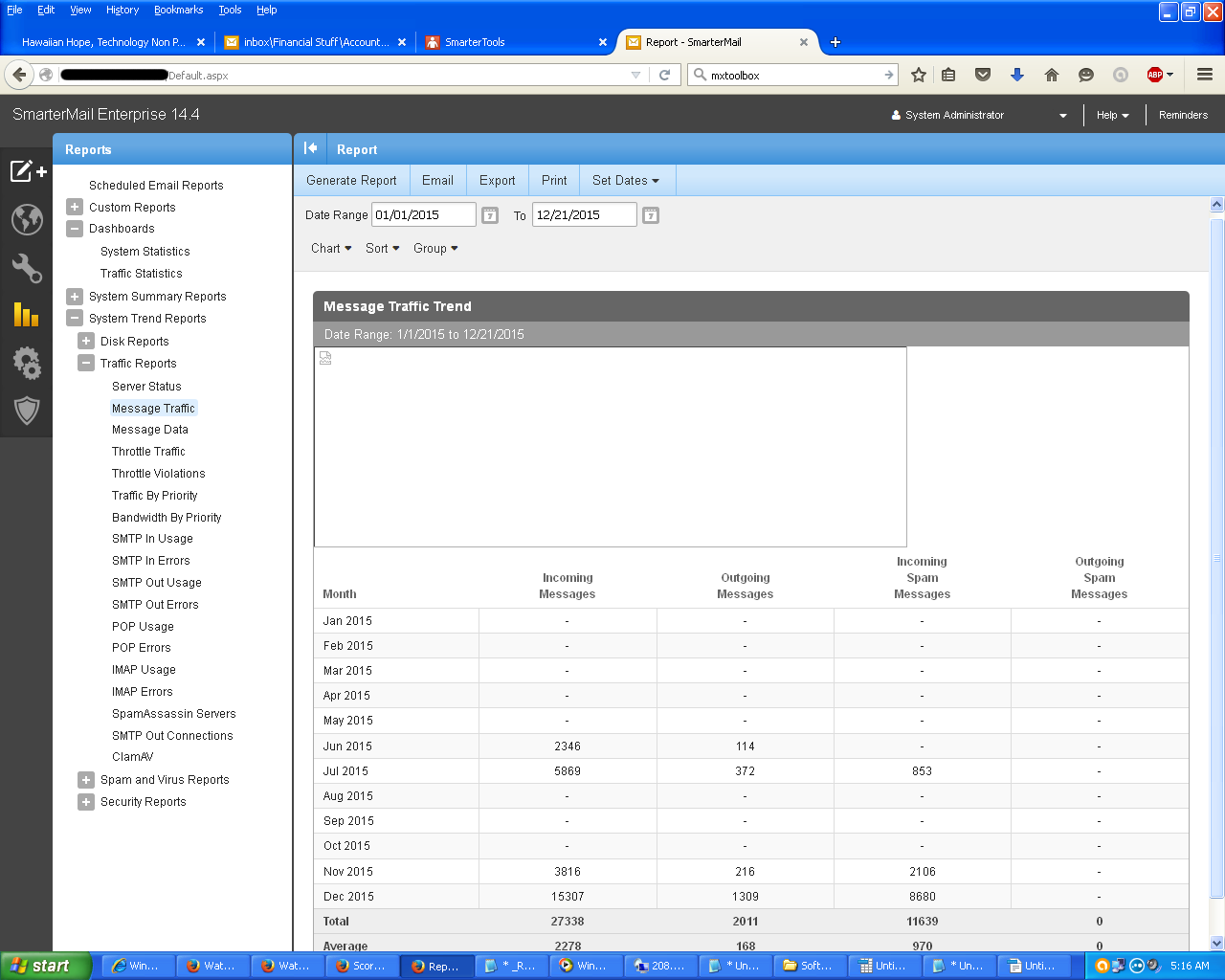Open the Bookmarks menu
1225x980 pixels.
[x=178, y=10]
